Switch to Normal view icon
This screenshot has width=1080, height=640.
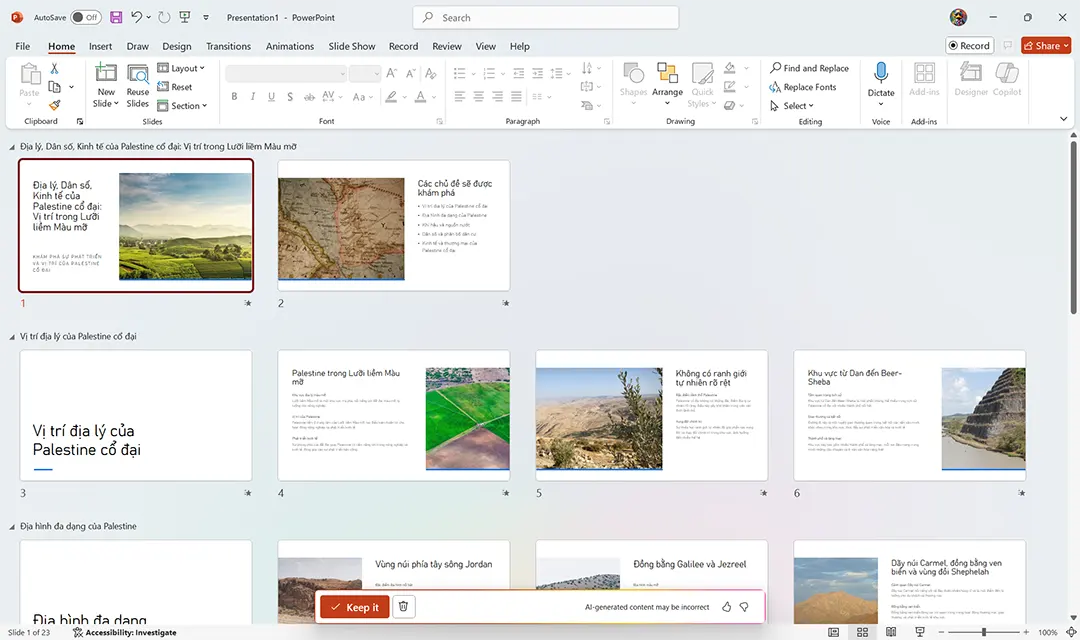tap(832, 632)
